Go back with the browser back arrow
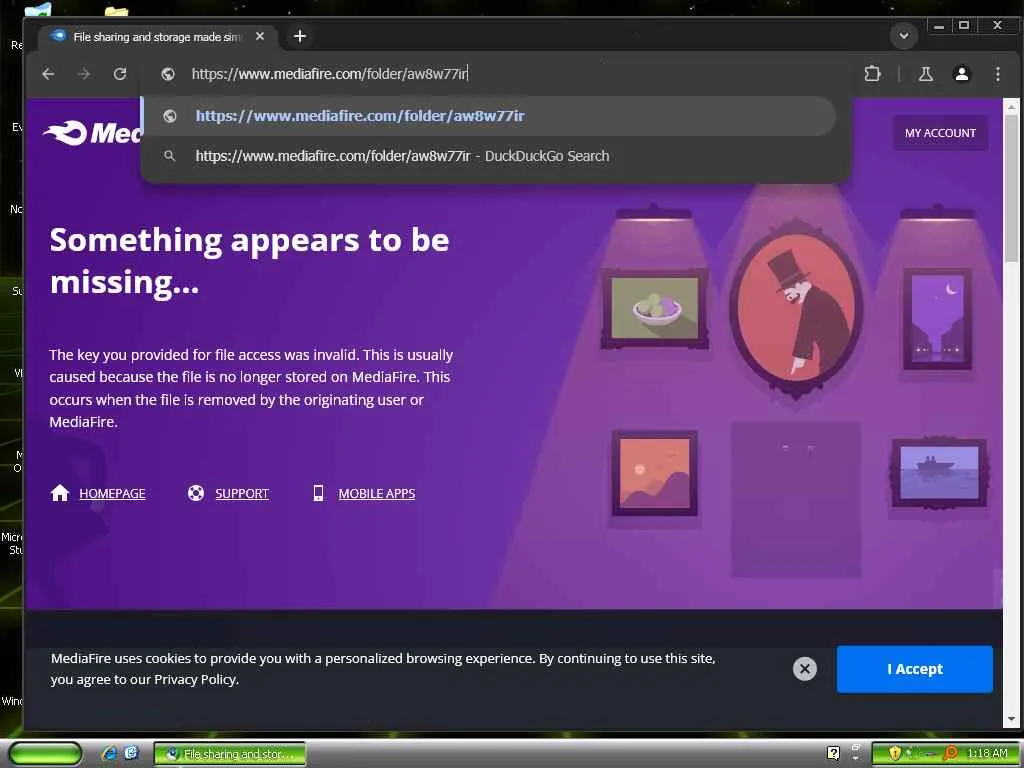1024x768 pixels. pos(48,74)
